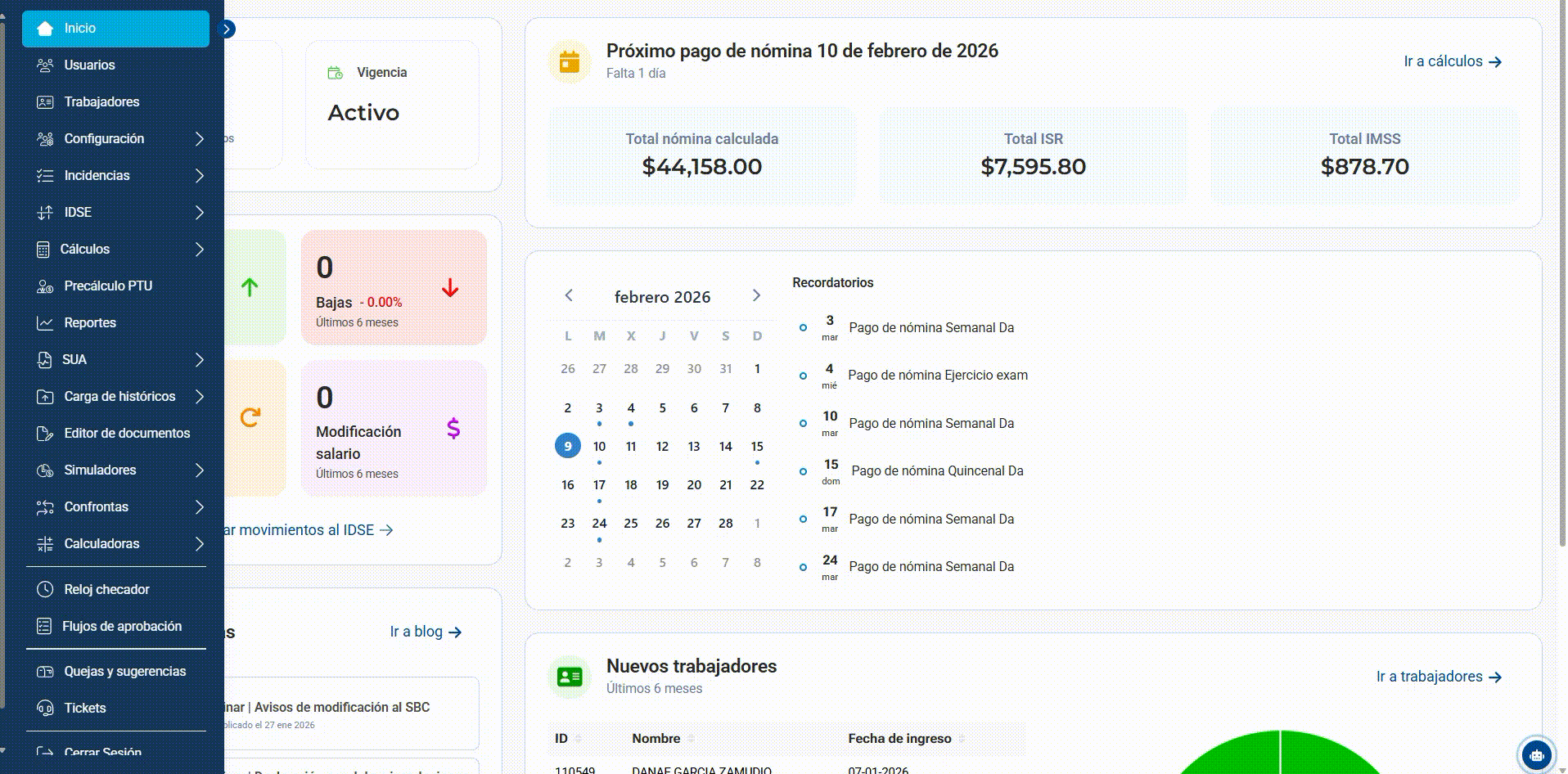
Task: Click the Flujos de aprobación list icon
Action: tap(44, 627)
